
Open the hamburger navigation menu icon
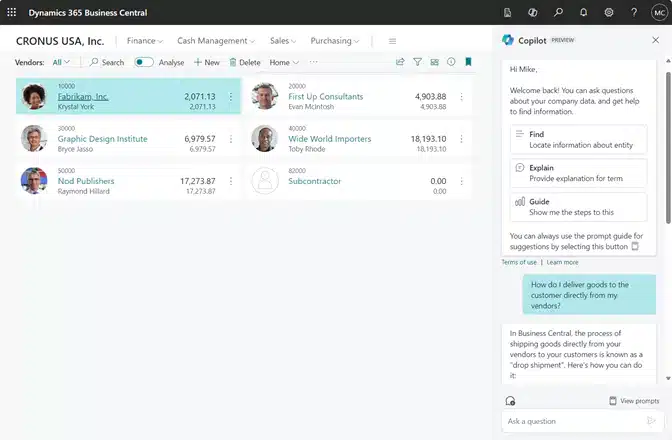pos(392,41)
